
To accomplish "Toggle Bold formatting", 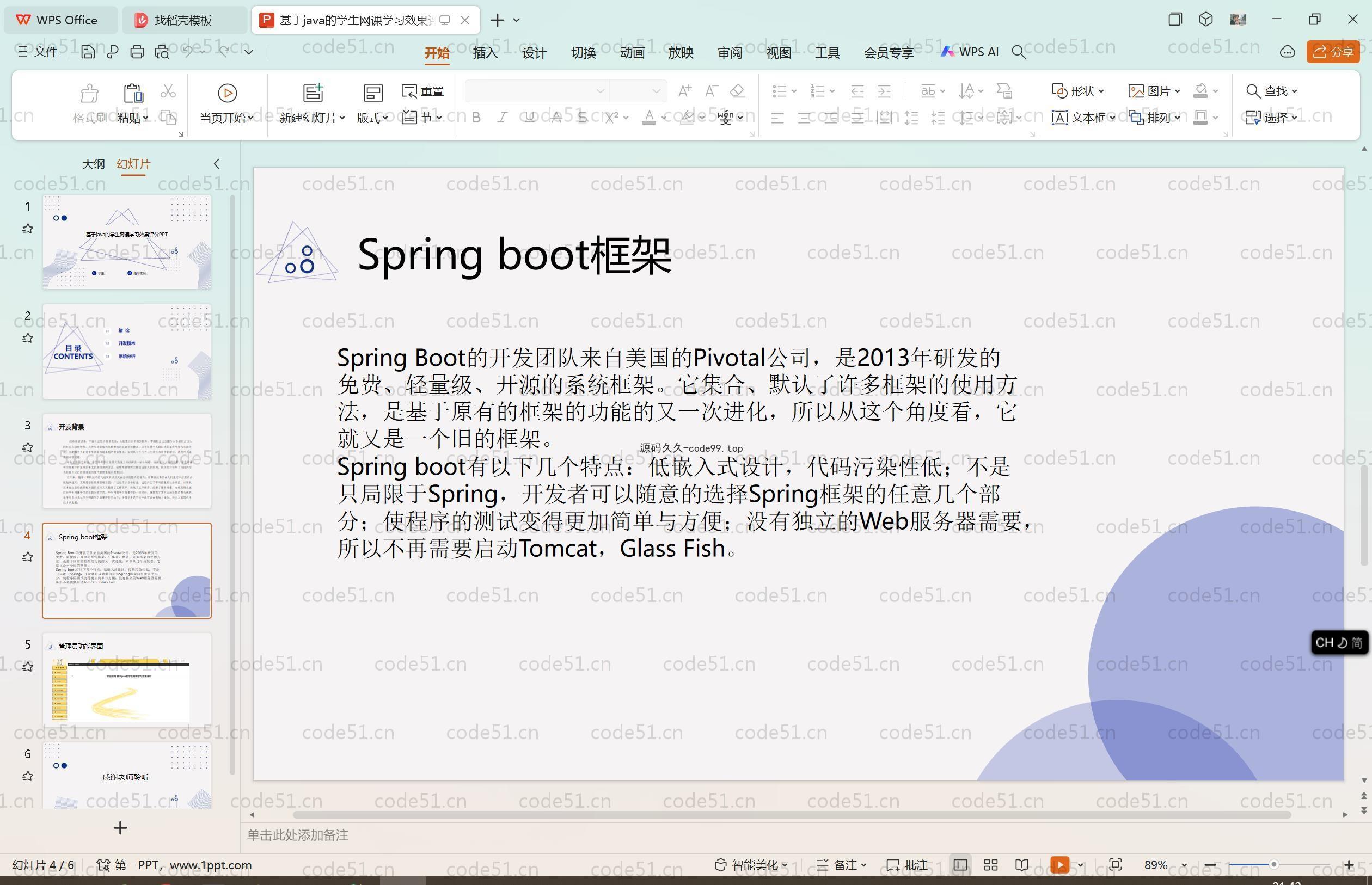I will pos(476,117).
